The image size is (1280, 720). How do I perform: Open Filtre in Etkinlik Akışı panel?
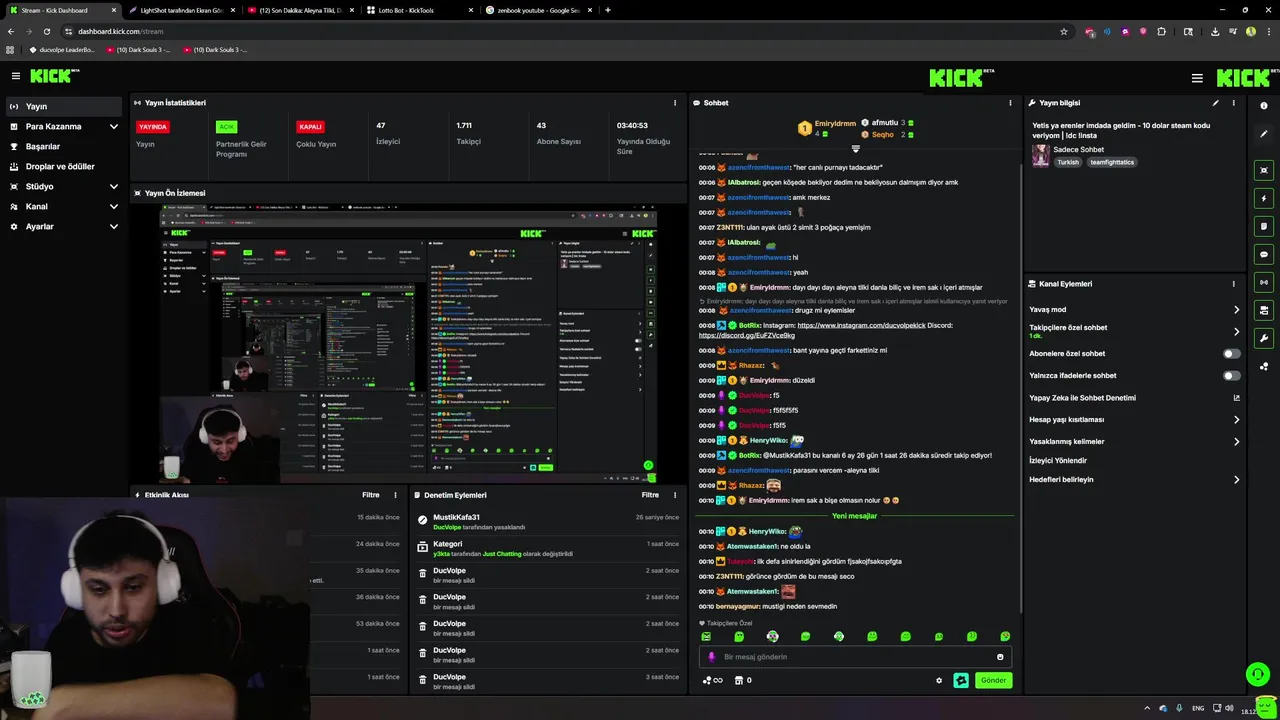(x=370, y=495)
